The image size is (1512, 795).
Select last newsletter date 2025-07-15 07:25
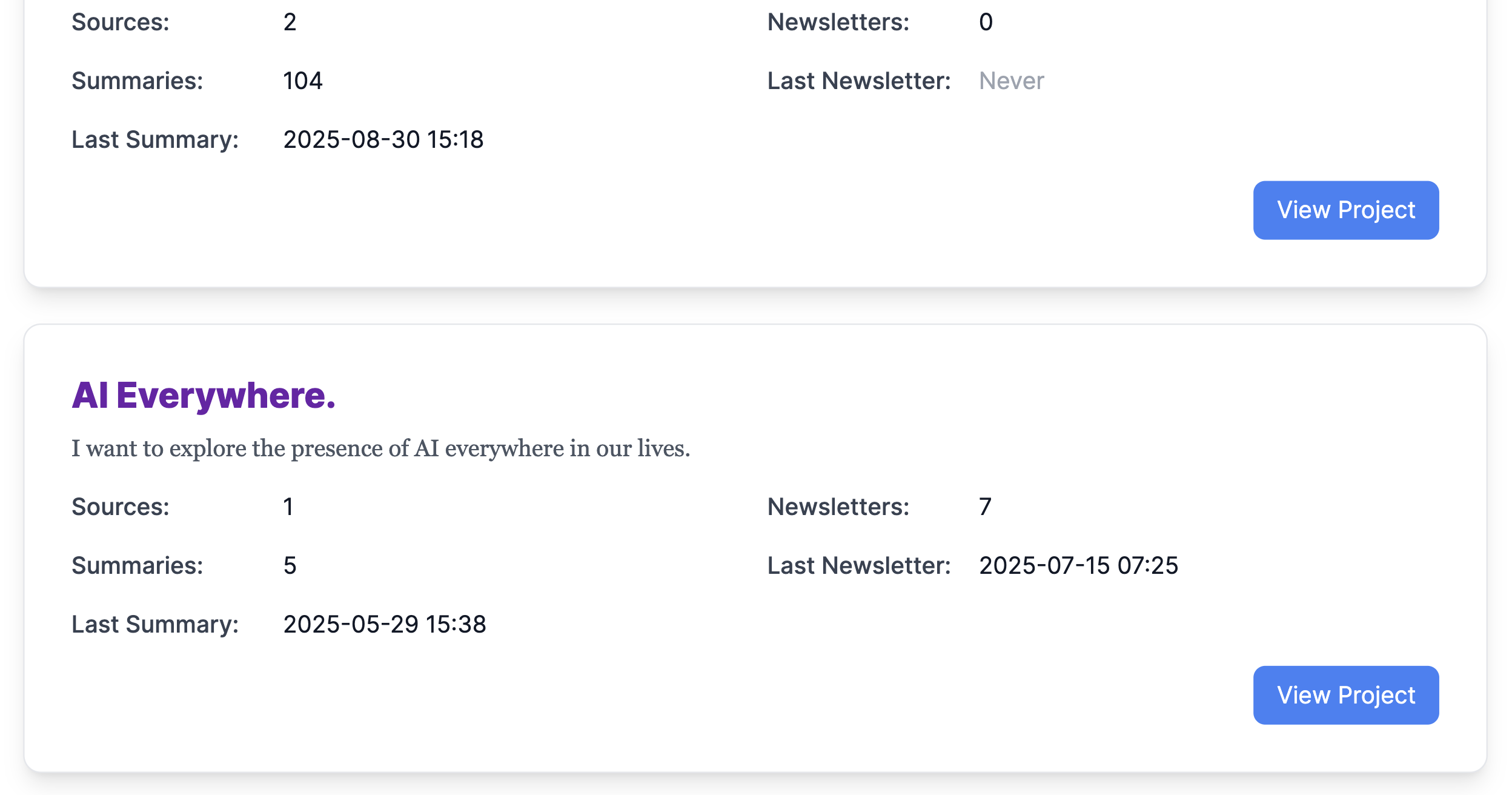coord(1078,565)
